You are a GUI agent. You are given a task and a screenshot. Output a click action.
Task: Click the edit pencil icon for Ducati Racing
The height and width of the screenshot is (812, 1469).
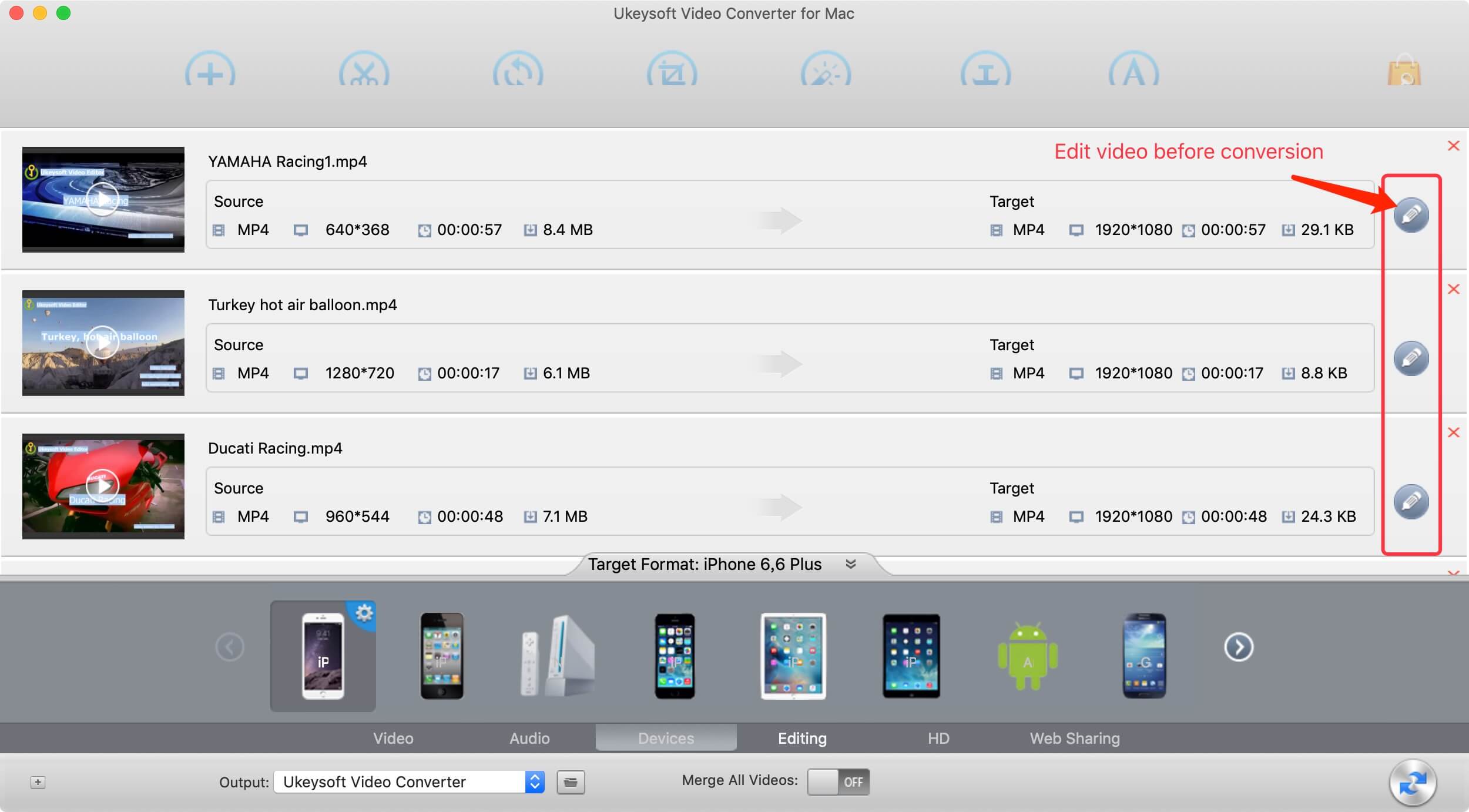[1410, 500]
